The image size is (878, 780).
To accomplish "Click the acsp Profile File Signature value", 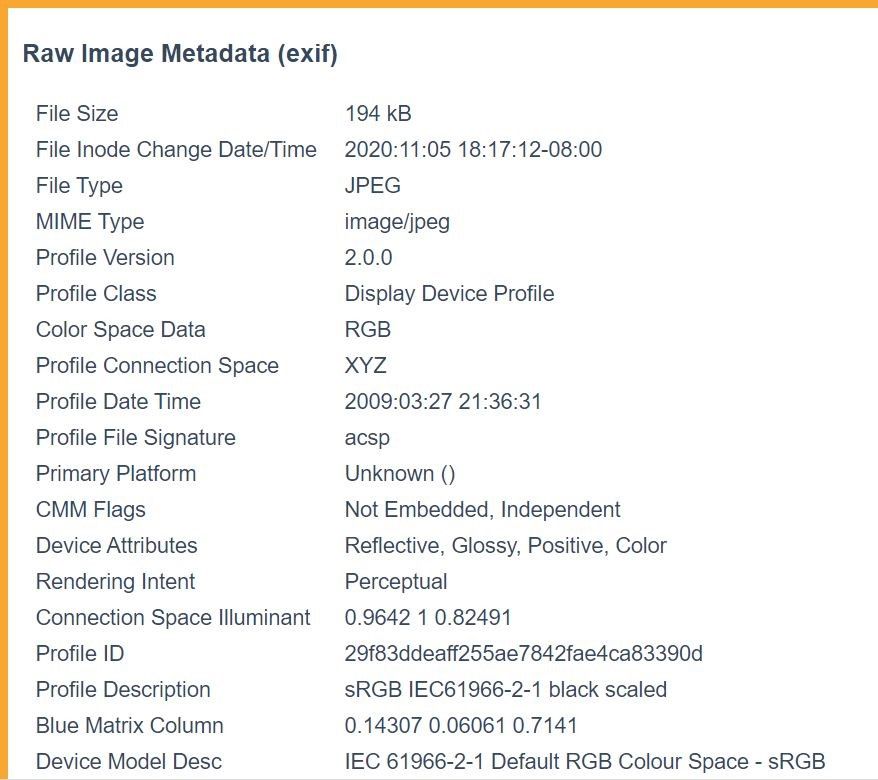I will click(x=367, y=438).
